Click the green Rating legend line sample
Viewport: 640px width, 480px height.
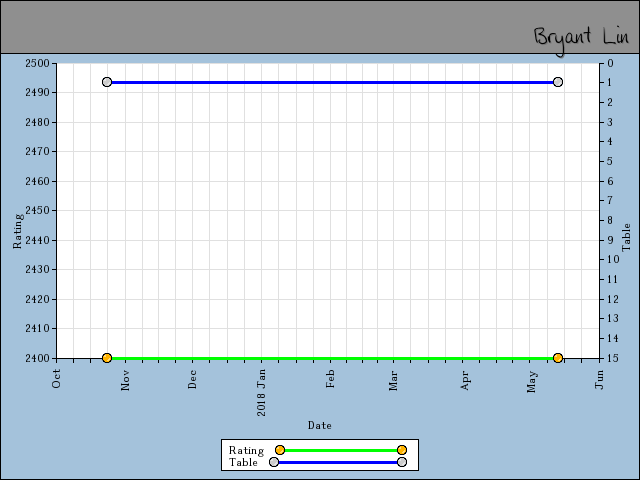pyautogui.click(x=341, y=450)
